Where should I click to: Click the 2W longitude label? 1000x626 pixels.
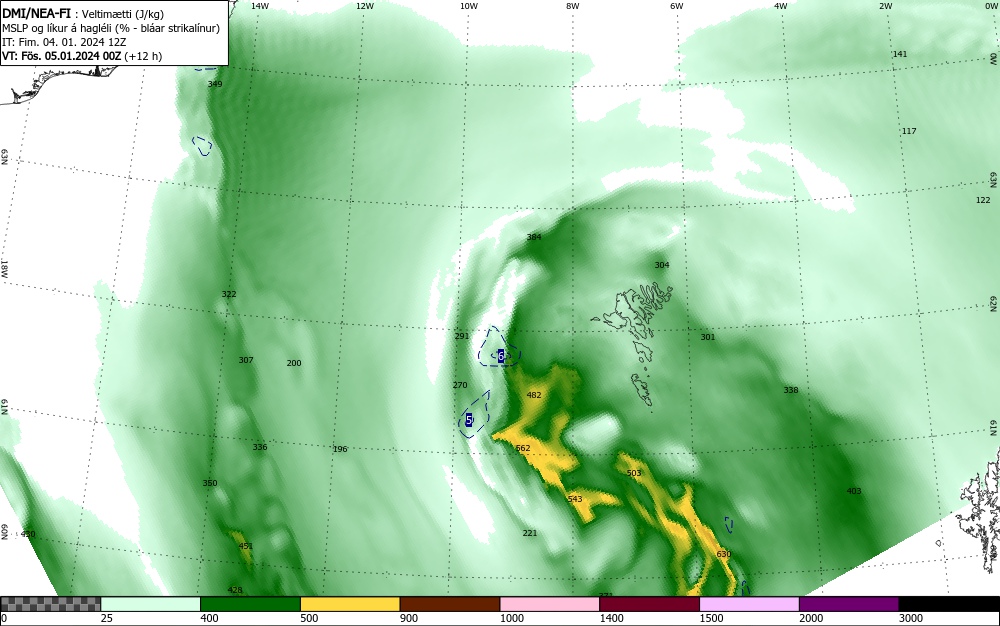pyautogui.click(x=885, y=6)
